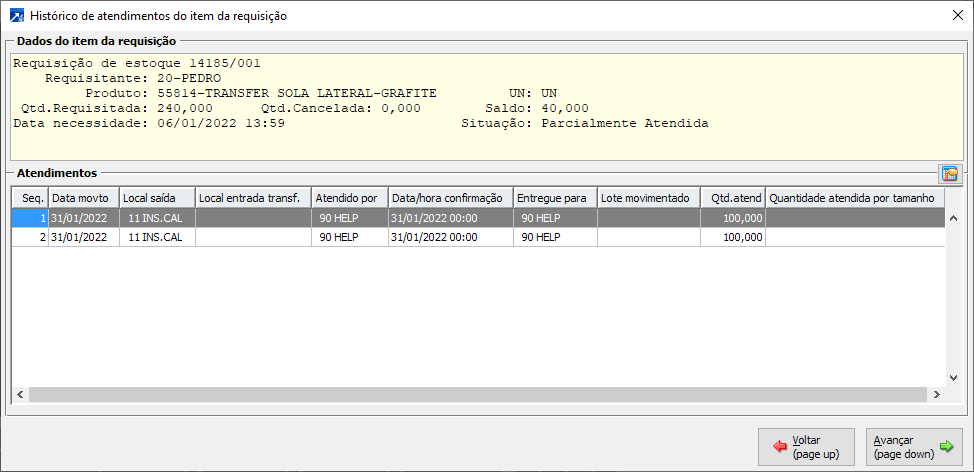Click the horizontal scrollbar thumb

pyautogui.click(x=477, y=394)
